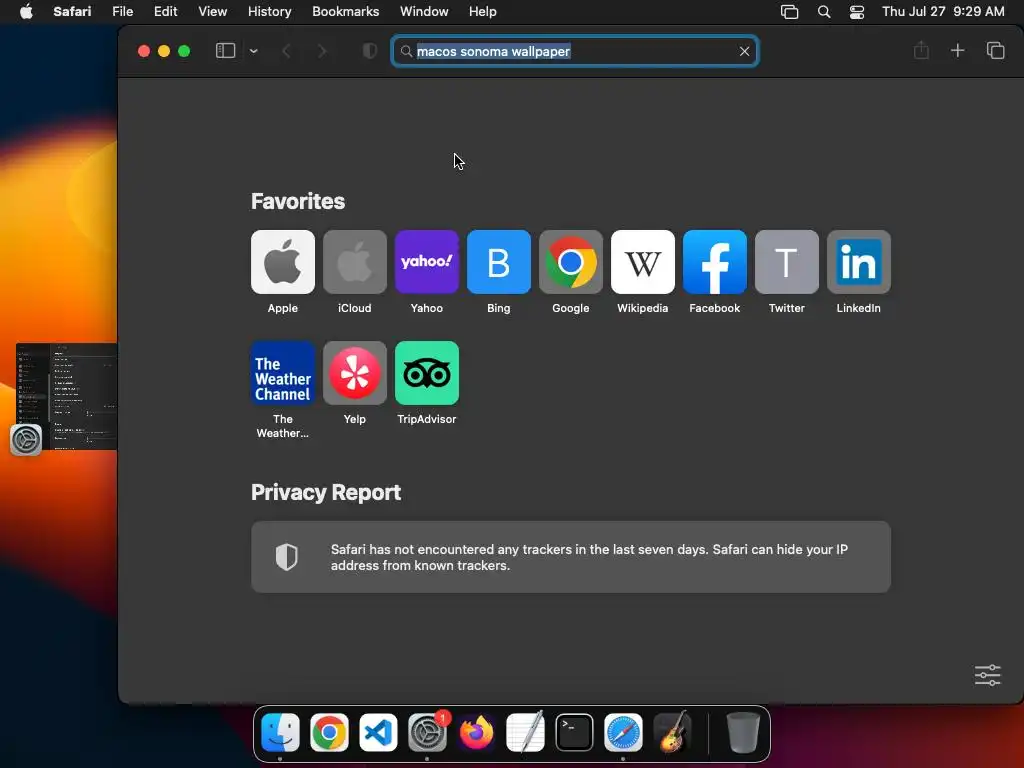Launch Visual Studio Code from the Dock

[378, 732]
